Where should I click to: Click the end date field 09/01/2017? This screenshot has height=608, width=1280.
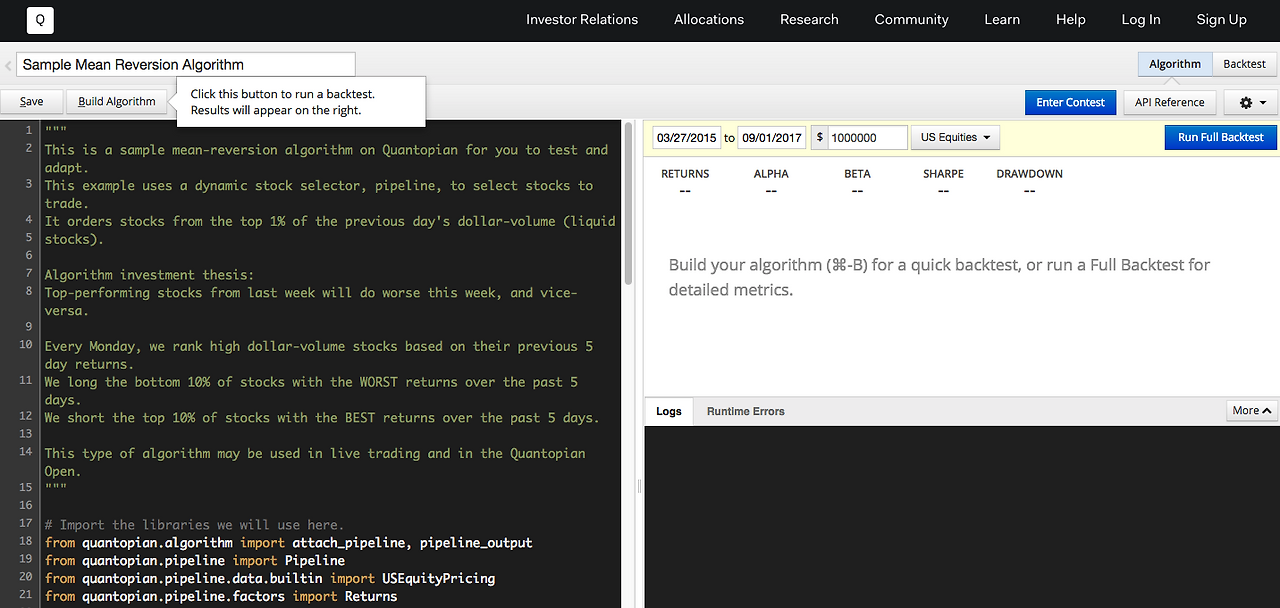tap(771, 138)
